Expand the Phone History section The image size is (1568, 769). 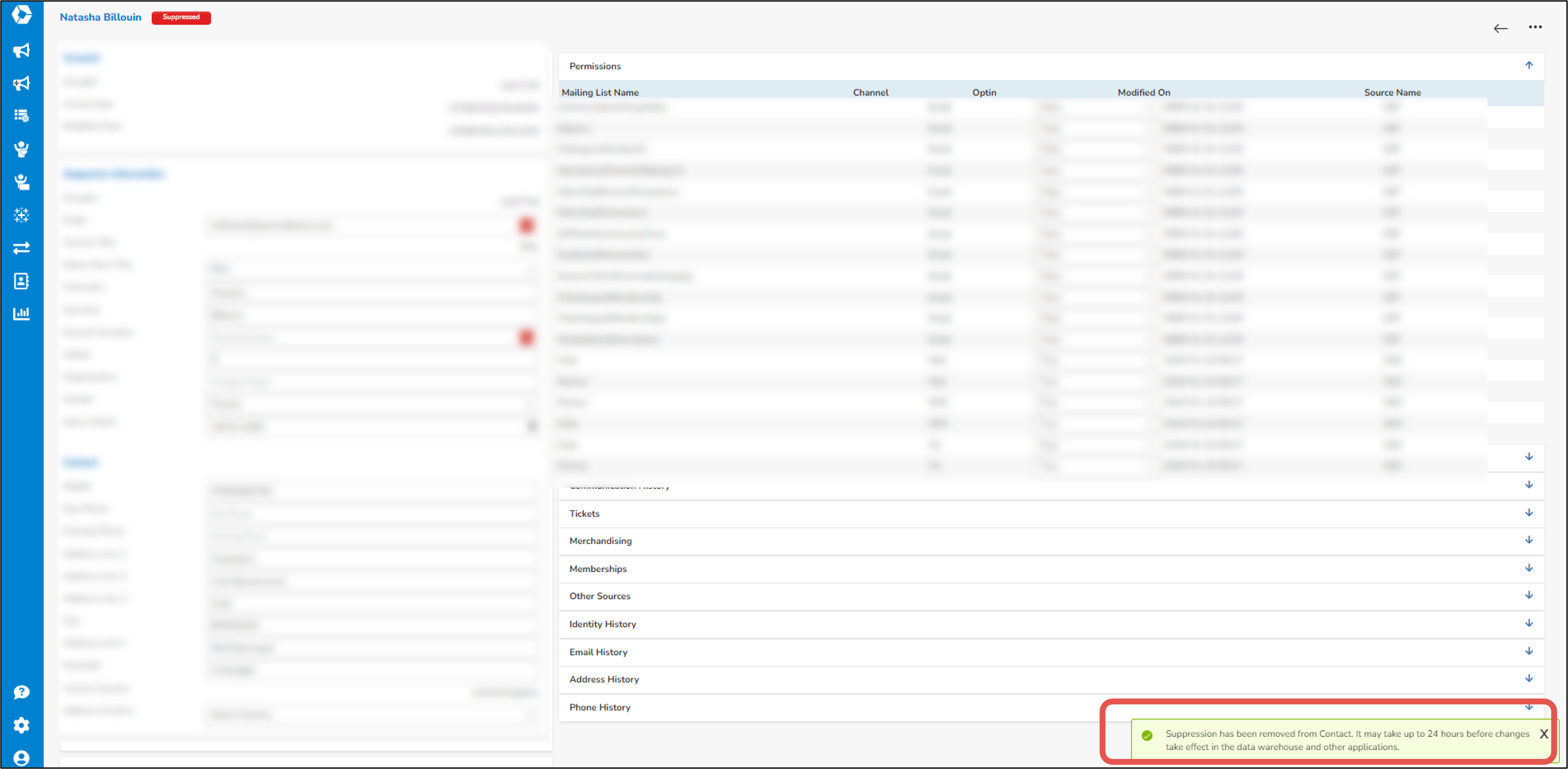pos(1529,706)
